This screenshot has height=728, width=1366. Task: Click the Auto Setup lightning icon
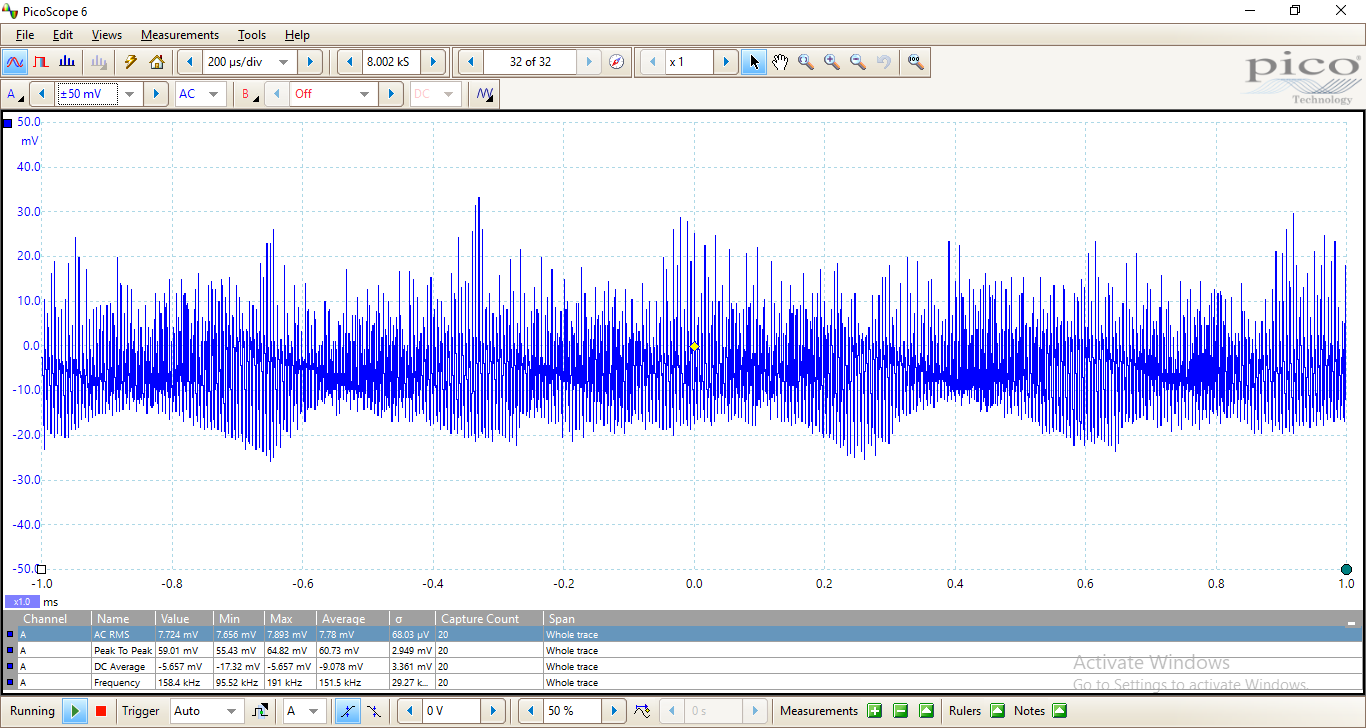[x=130, y=62]
